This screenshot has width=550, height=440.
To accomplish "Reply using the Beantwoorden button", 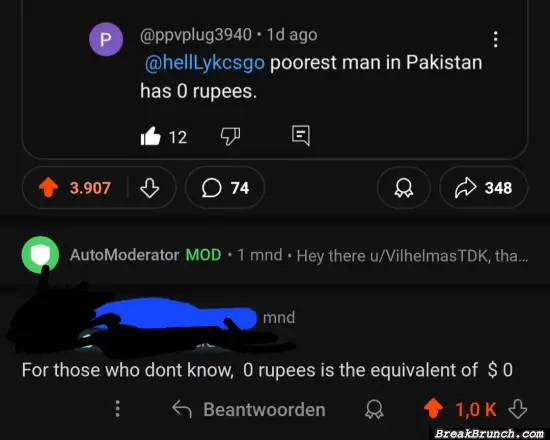I will 249,409.
